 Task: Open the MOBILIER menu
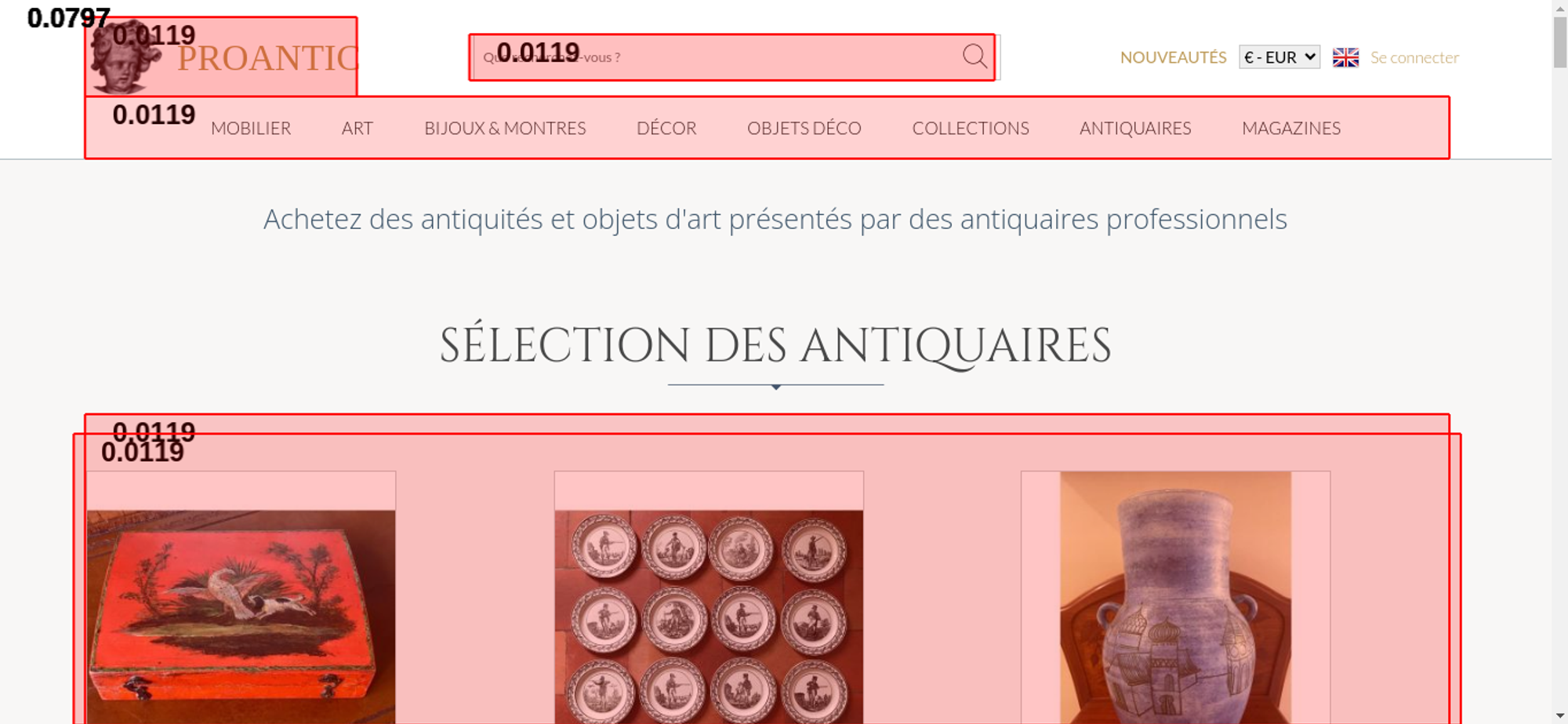(251, 128)
